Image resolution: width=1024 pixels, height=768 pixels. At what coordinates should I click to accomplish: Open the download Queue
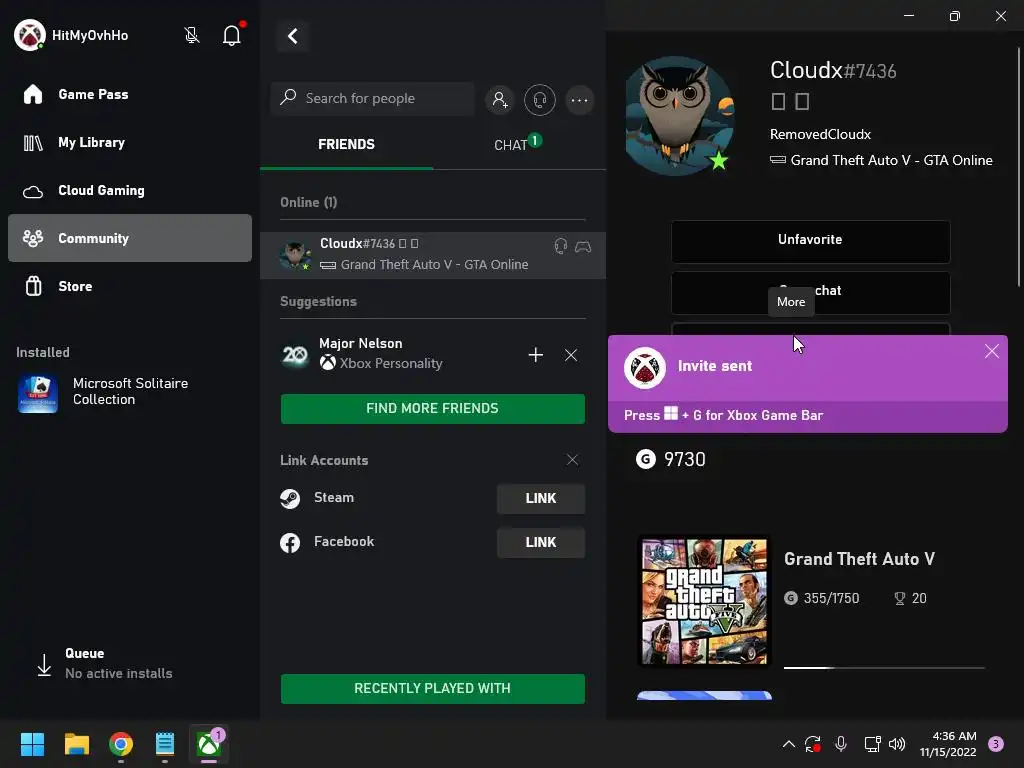(104, 664)
